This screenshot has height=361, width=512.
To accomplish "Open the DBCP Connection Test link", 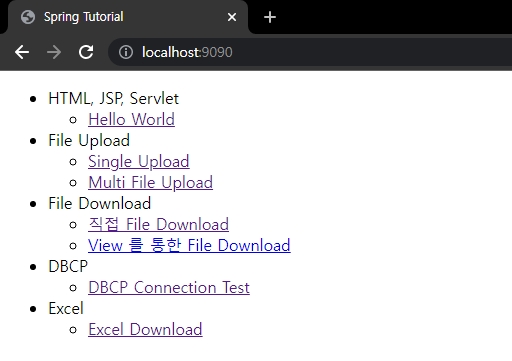I will click(x=169, y=287).
